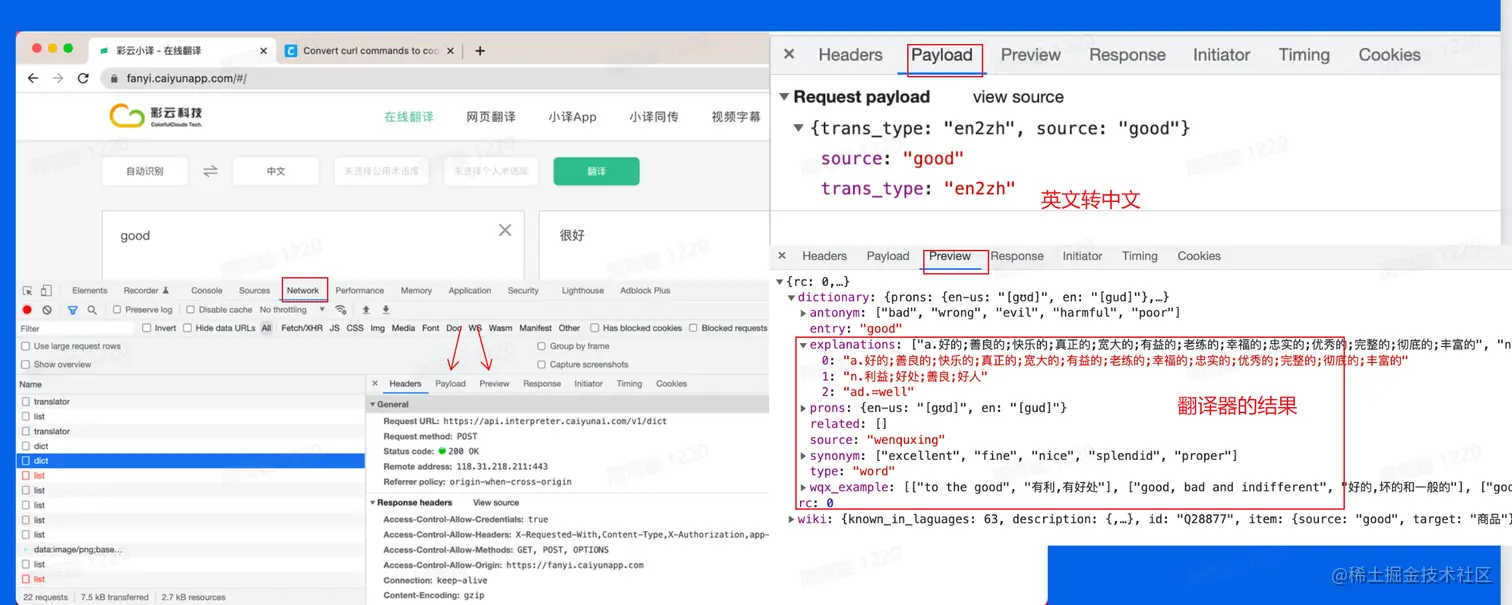Select the Network tab
Image resolution: width=1512 pixels, height=605 pixels.
pos(303,291)
